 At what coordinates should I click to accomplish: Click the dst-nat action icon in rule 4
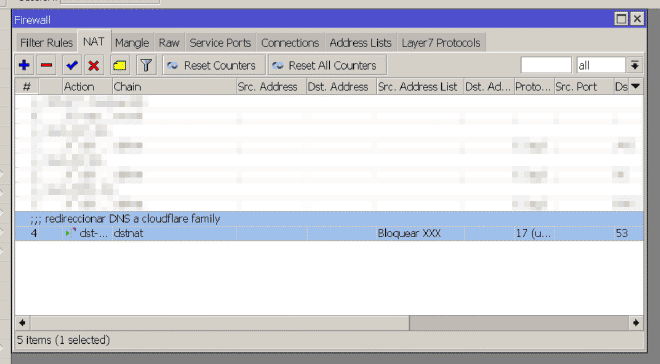(x=70, y=233)
